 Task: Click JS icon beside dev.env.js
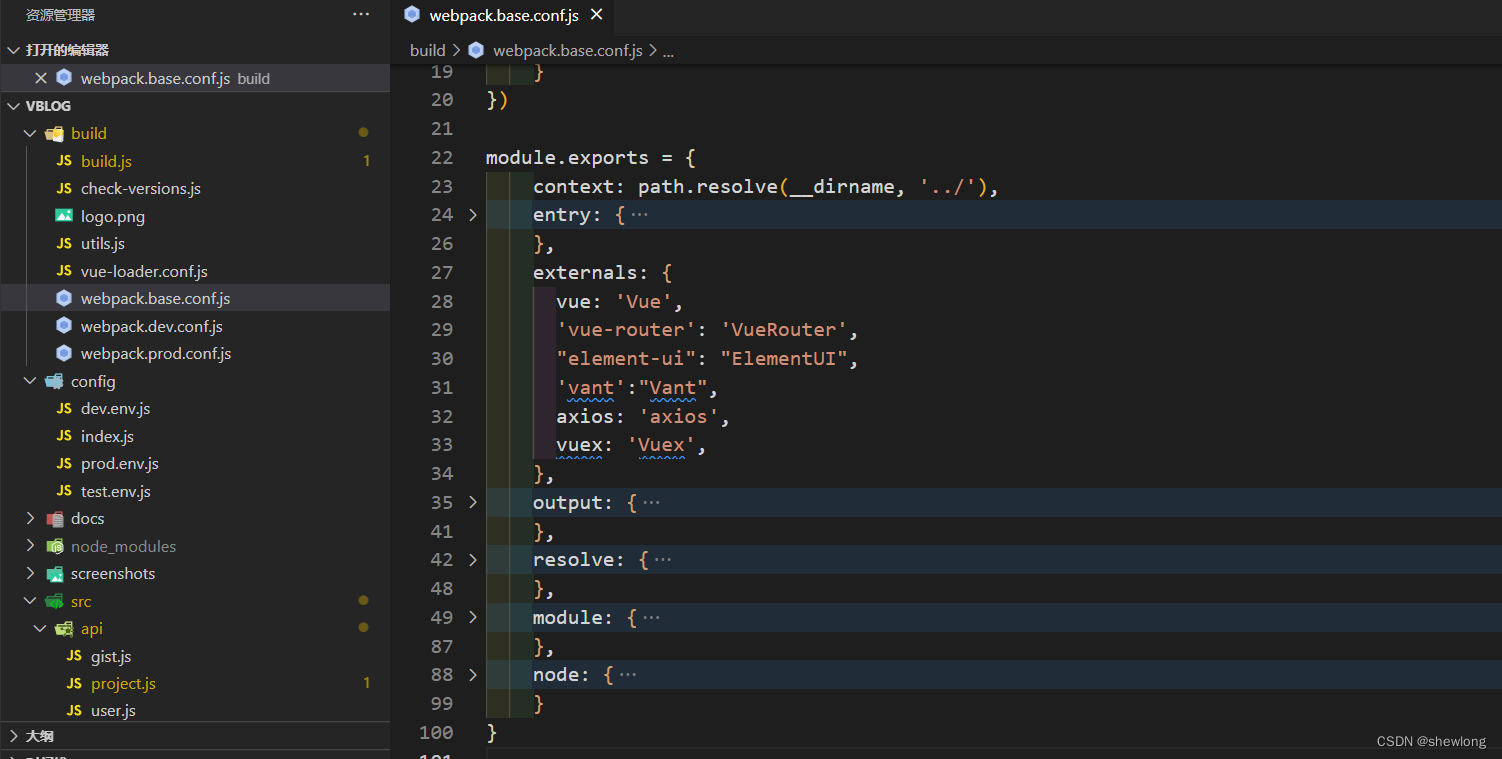pyautogui.click(x=64, y=408)
